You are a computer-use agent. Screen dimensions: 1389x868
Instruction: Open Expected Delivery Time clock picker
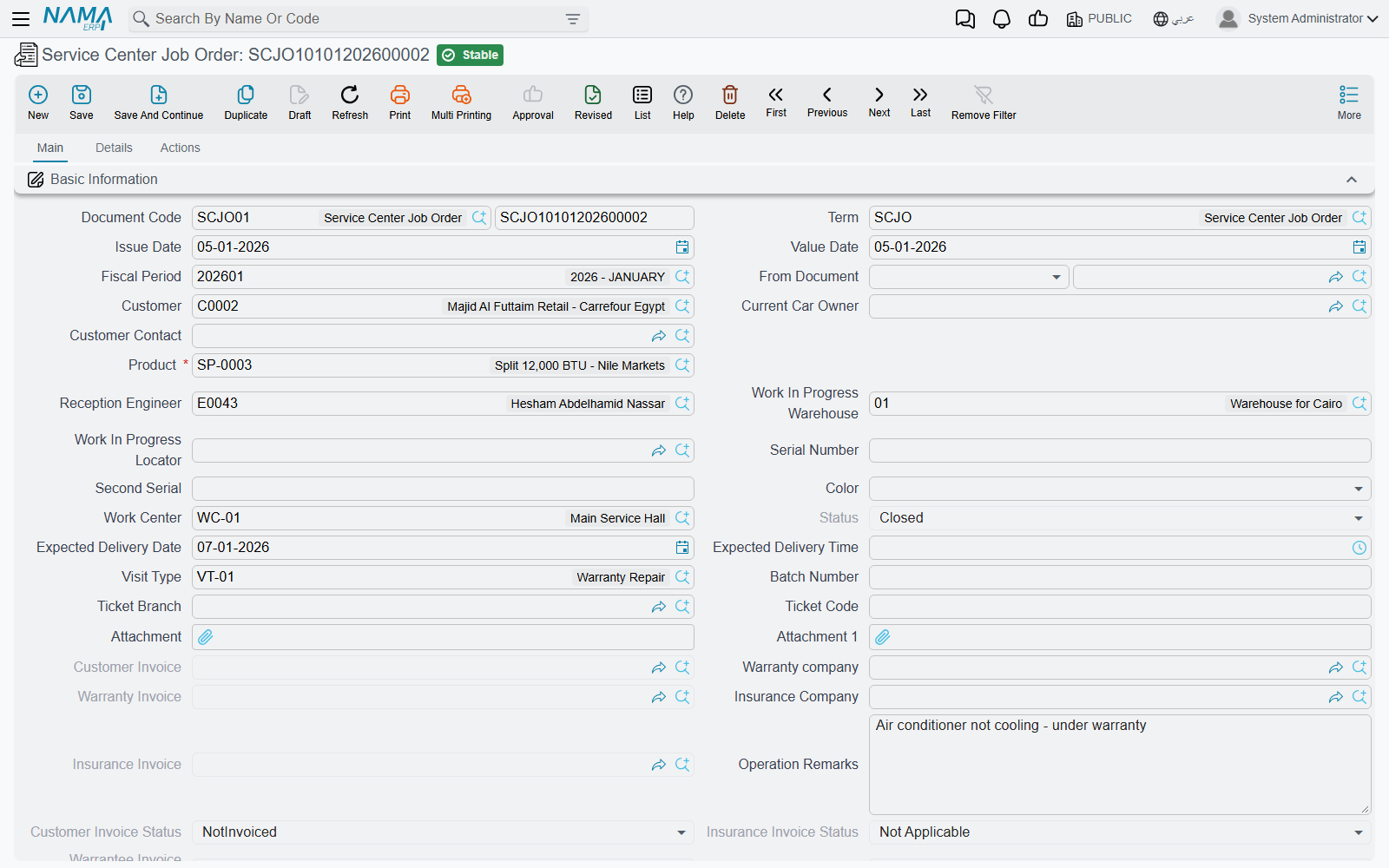pos(1359,548)
